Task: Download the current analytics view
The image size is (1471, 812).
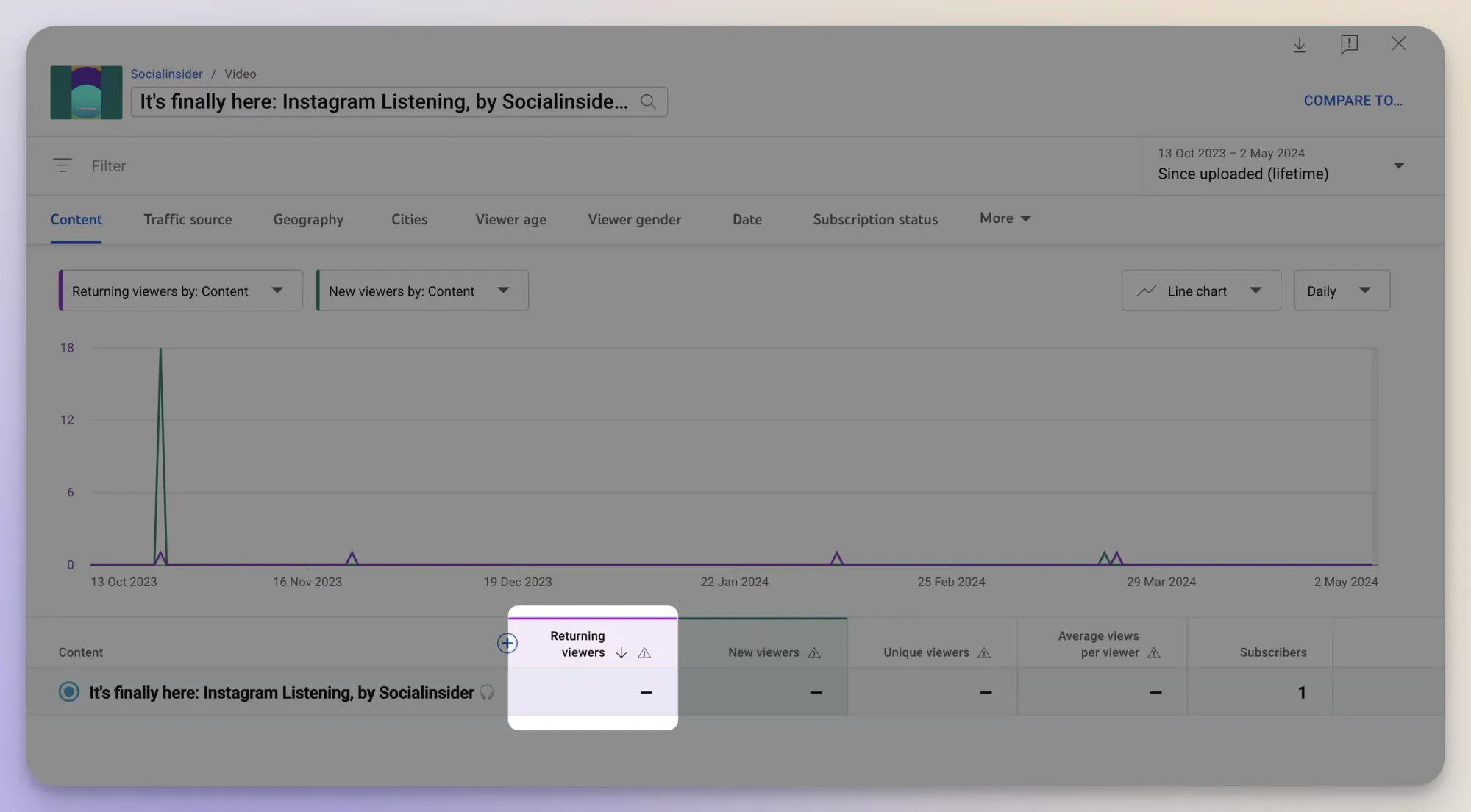Action: pos(1300,45)
